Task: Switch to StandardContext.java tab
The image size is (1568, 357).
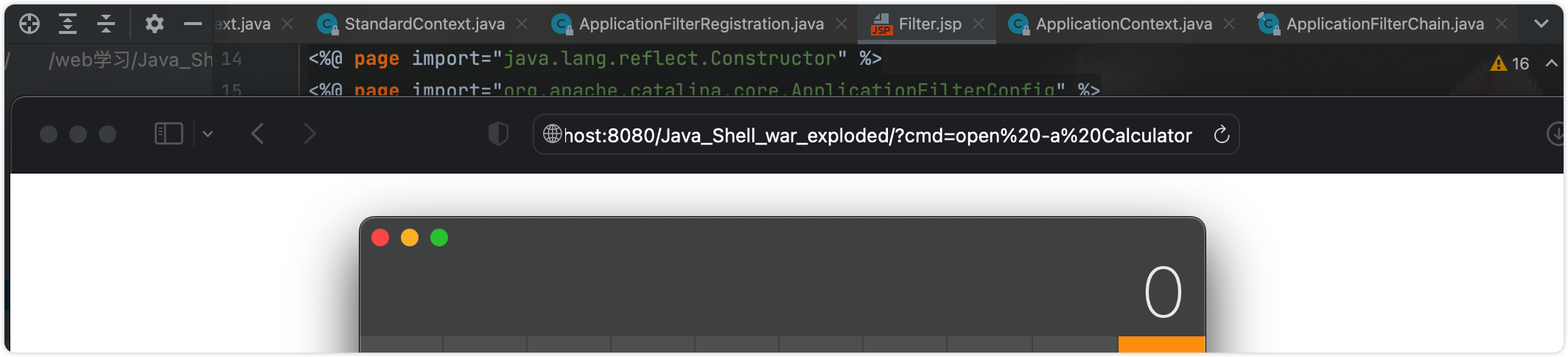Action: (x=424, y=24)
